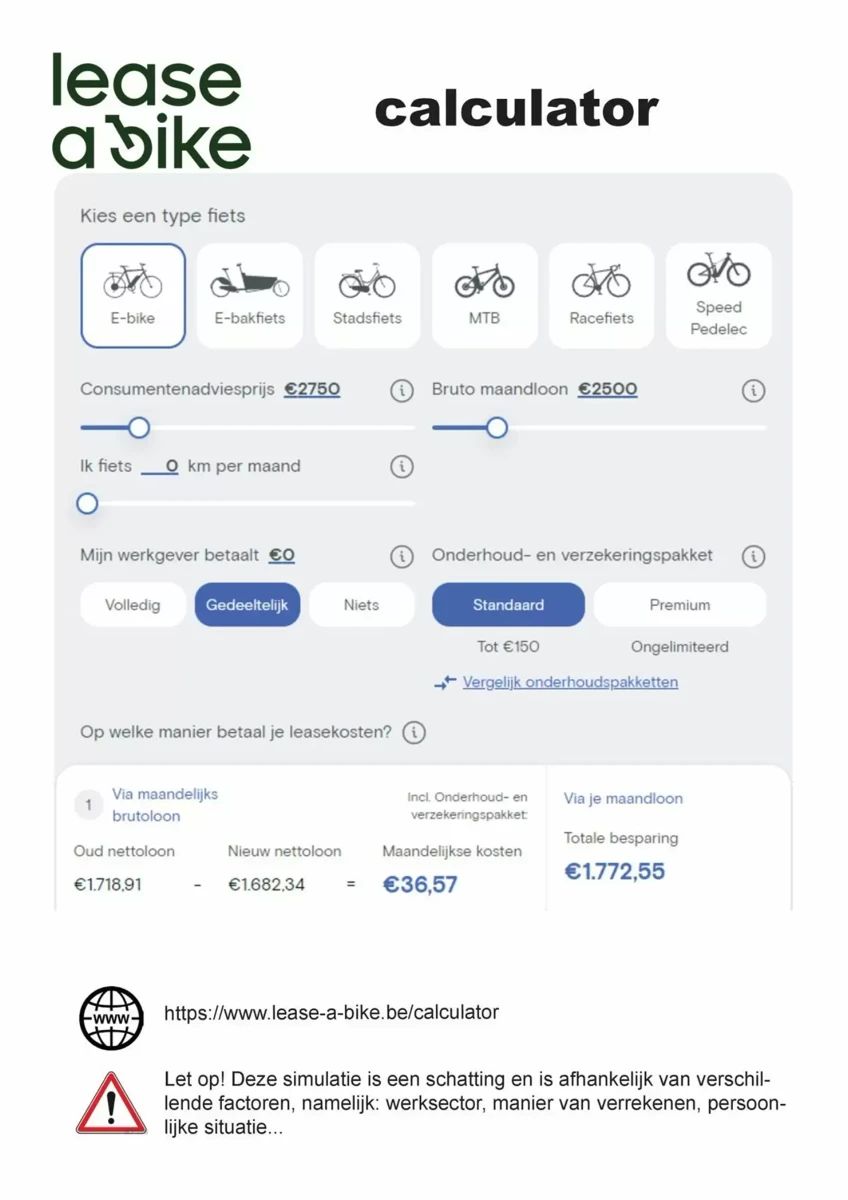
Task: Open info icon next to Consumentenadviesprijs
Action: (x=402, y=391)
